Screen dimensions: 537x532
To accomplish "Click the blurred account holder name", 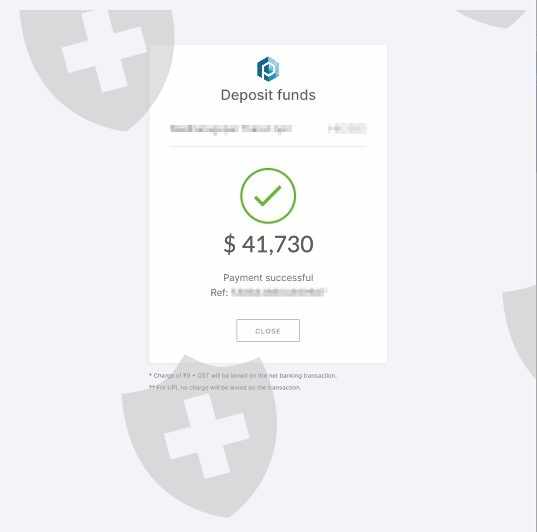I will pos(231,129).
